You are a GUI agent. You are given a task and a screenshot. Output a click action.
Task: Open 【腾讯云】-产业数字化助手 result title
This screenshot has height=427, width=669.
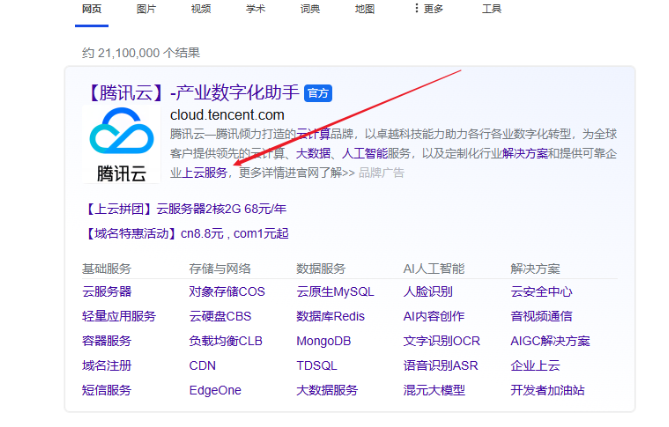pyautogui.click(x=192, y=93)
